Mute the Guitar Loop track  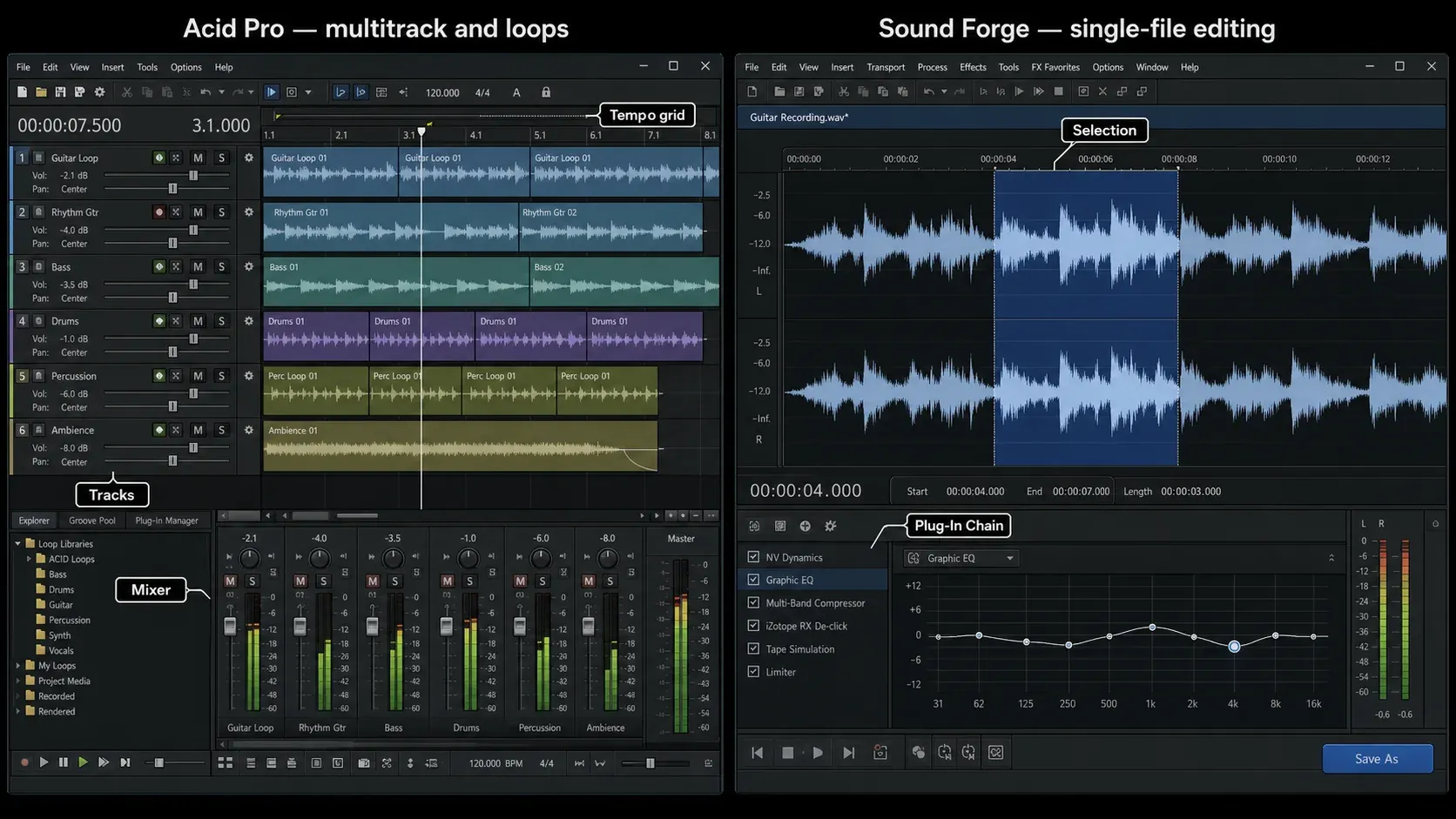[198, 158]
